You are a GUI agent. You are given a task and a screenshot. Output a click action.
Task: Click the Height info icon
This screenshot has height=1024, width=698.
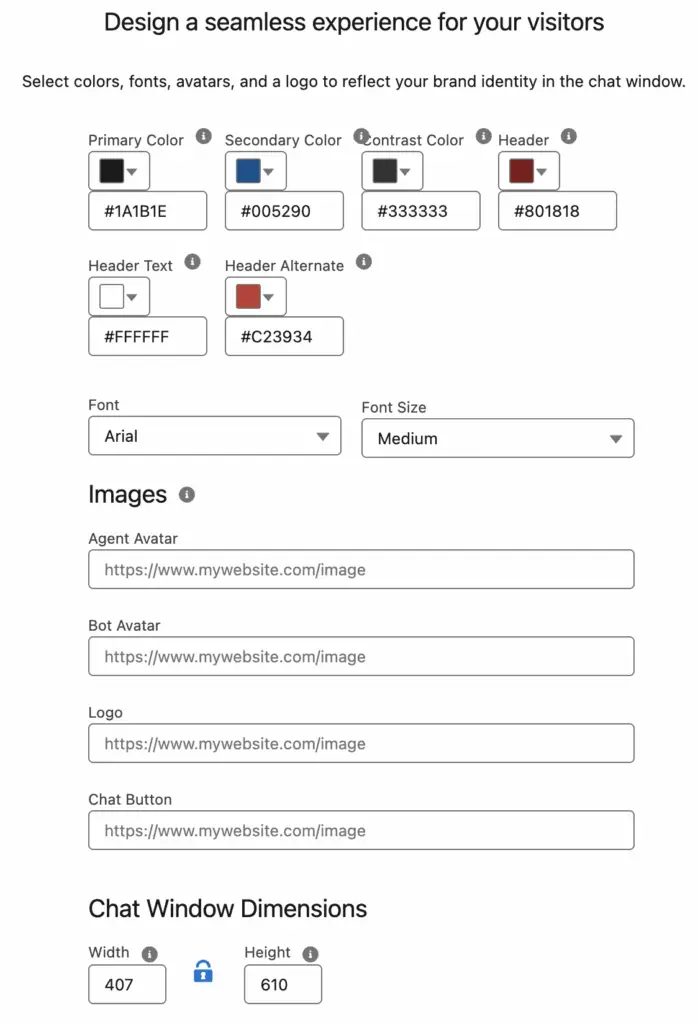(x=310, y=954)
